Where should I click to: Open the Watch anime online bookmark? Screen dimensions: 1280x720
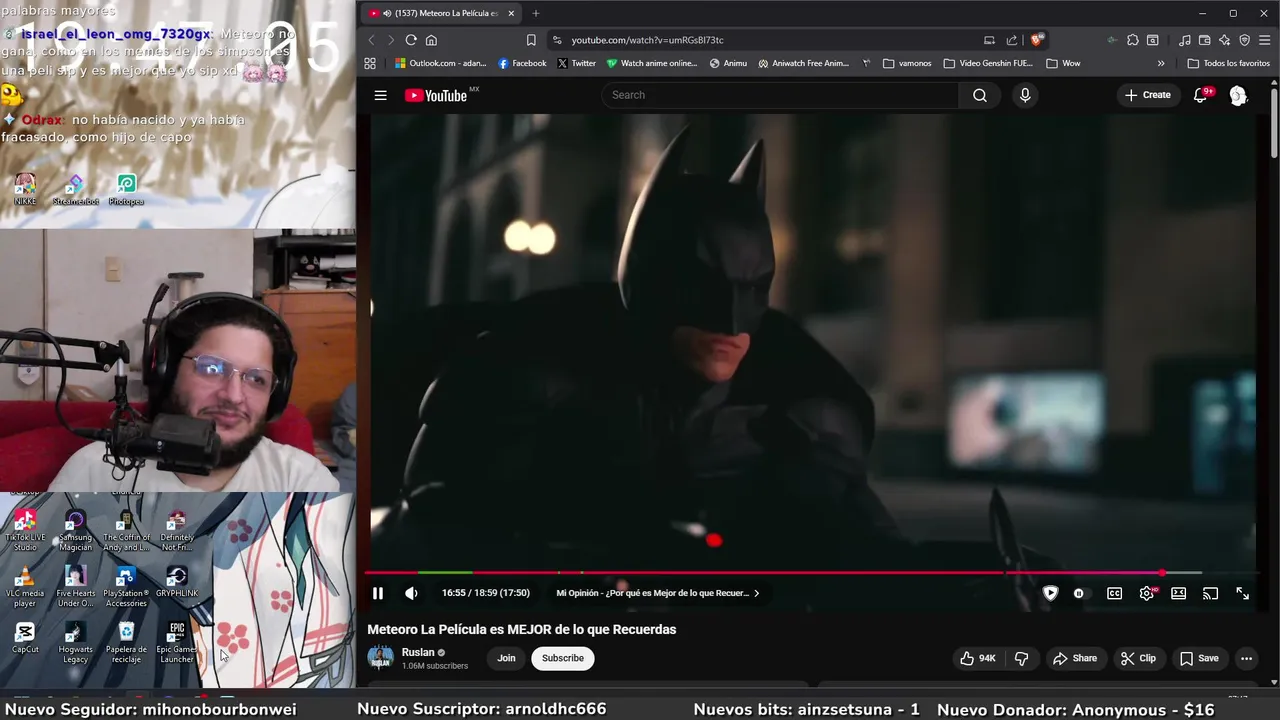(652, 63)
